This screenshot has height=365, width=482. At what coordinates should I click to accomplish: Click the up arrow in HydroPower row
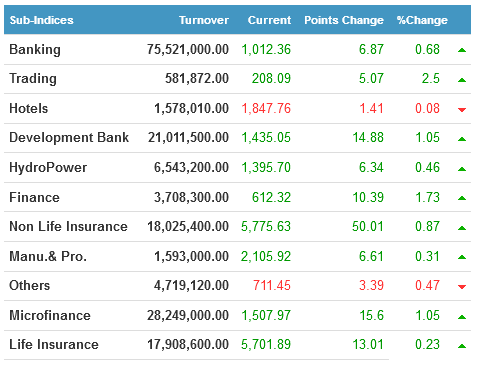tap(462, 169)
